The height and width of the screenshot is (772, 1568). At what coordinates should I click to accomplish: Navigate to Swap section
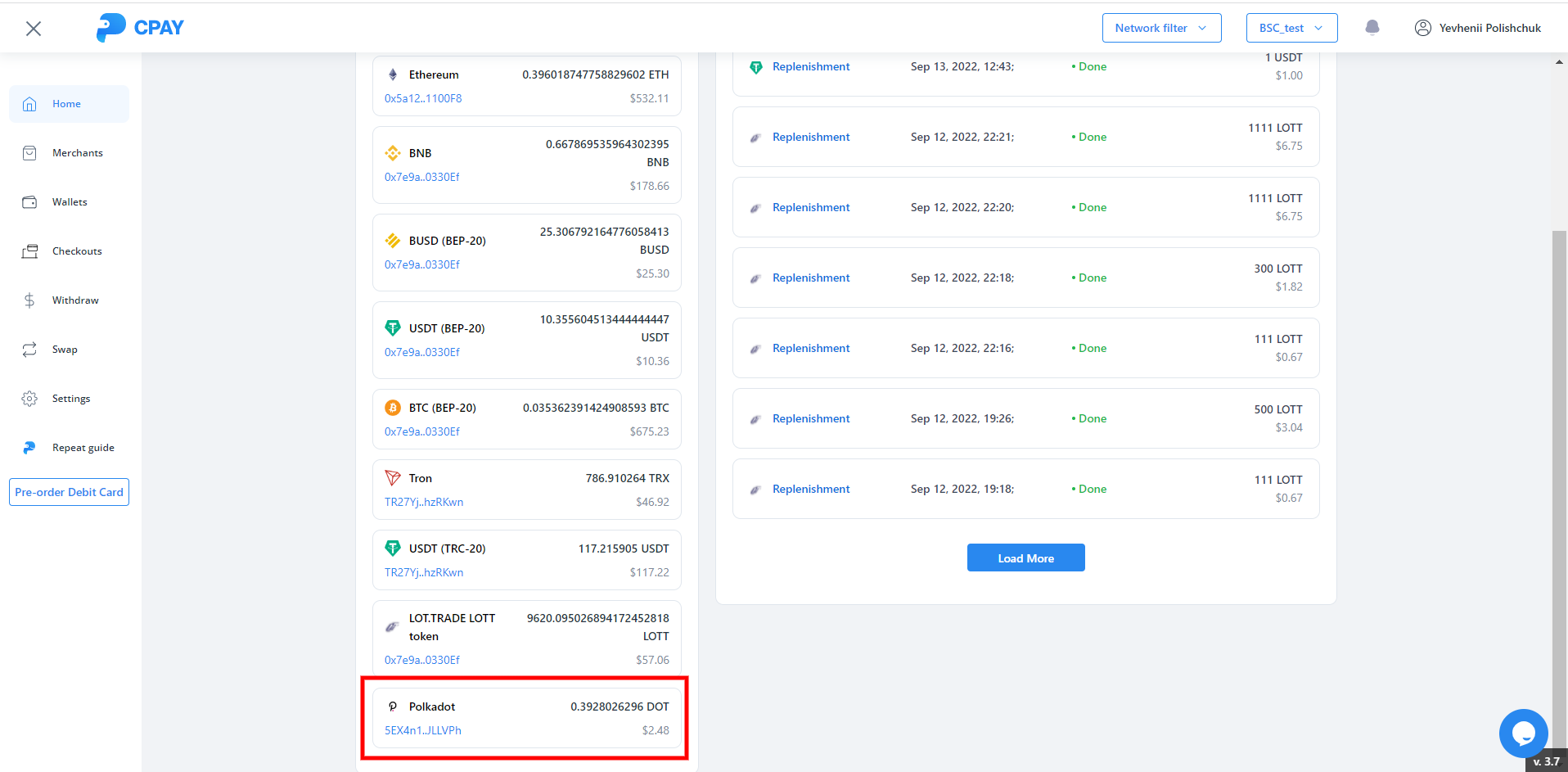tap(65, 350)
